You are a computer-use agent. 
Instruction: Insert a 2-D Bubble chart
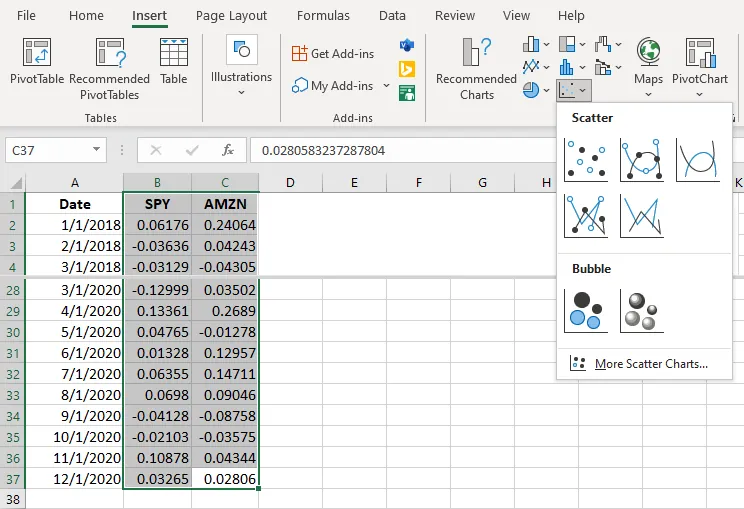click(x=586, y=310)
